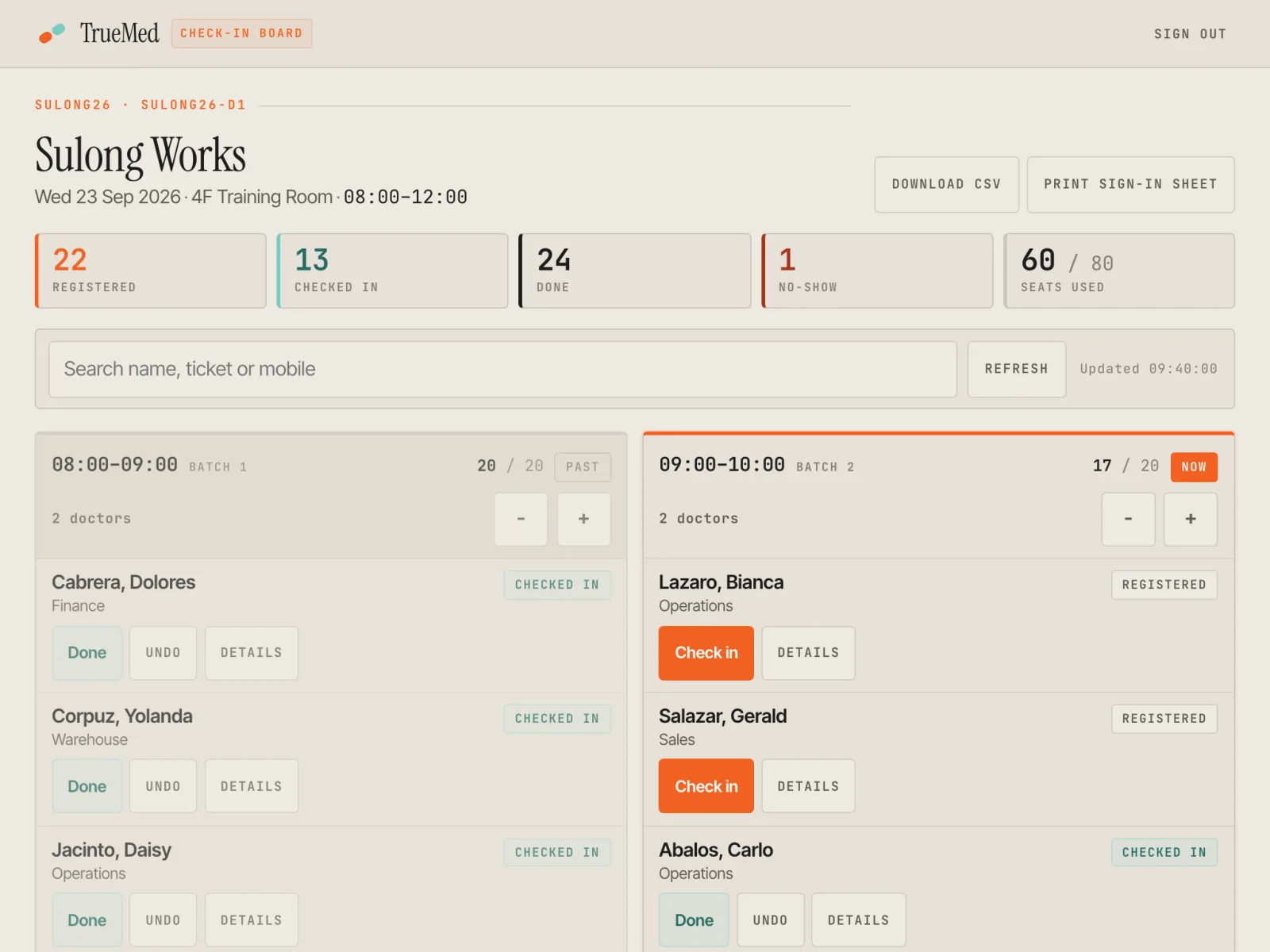Select the Checked In stat card
1270x952 pixels.
[392, 271]
